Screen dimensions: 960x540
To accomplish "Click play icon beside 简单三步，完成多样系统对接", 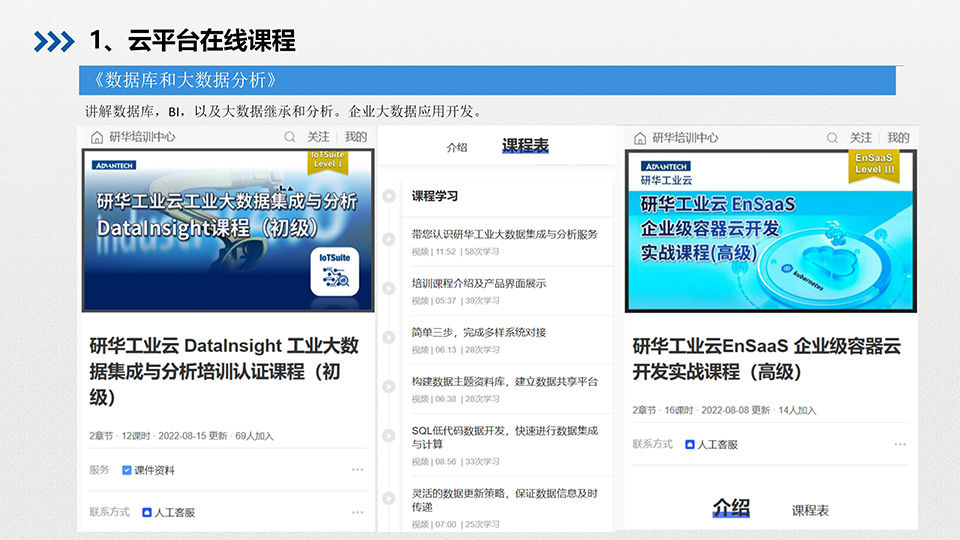I will point(389,338).
